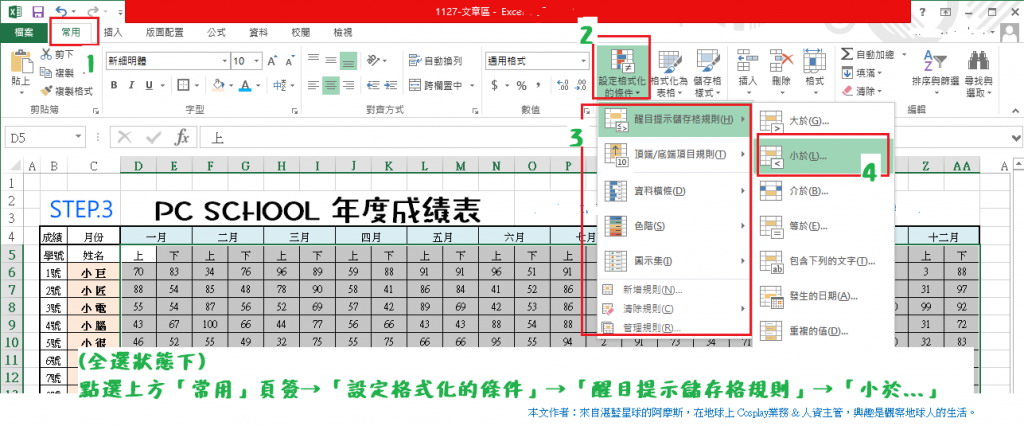Open the File (檔案) tab
The image size is (1024, 426).
(x=24, y=32)
